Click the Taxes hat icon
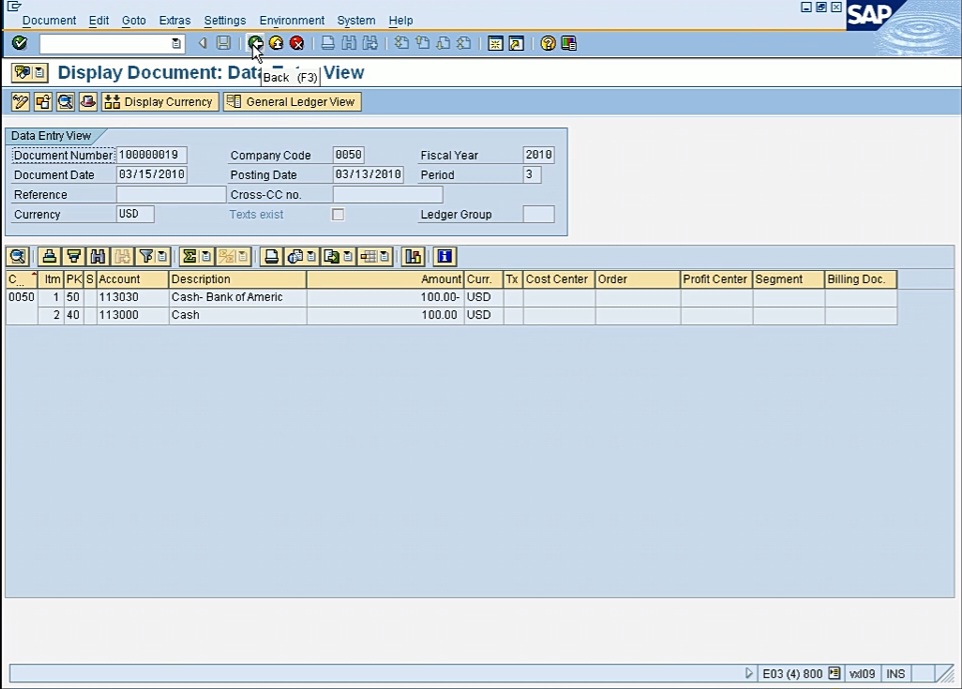The height and width of the screenshot is (689, 962). pyautogui.click(x=88, y=102)
